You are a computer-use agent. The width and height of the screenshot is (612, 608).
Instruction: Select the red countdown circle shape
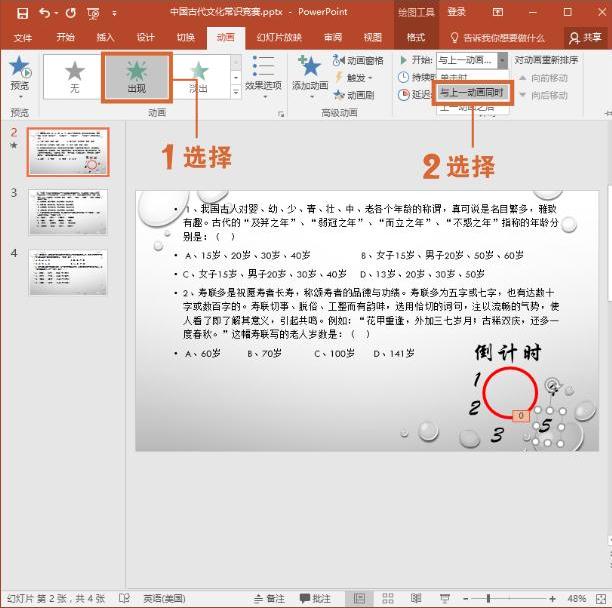click(510, 393)
